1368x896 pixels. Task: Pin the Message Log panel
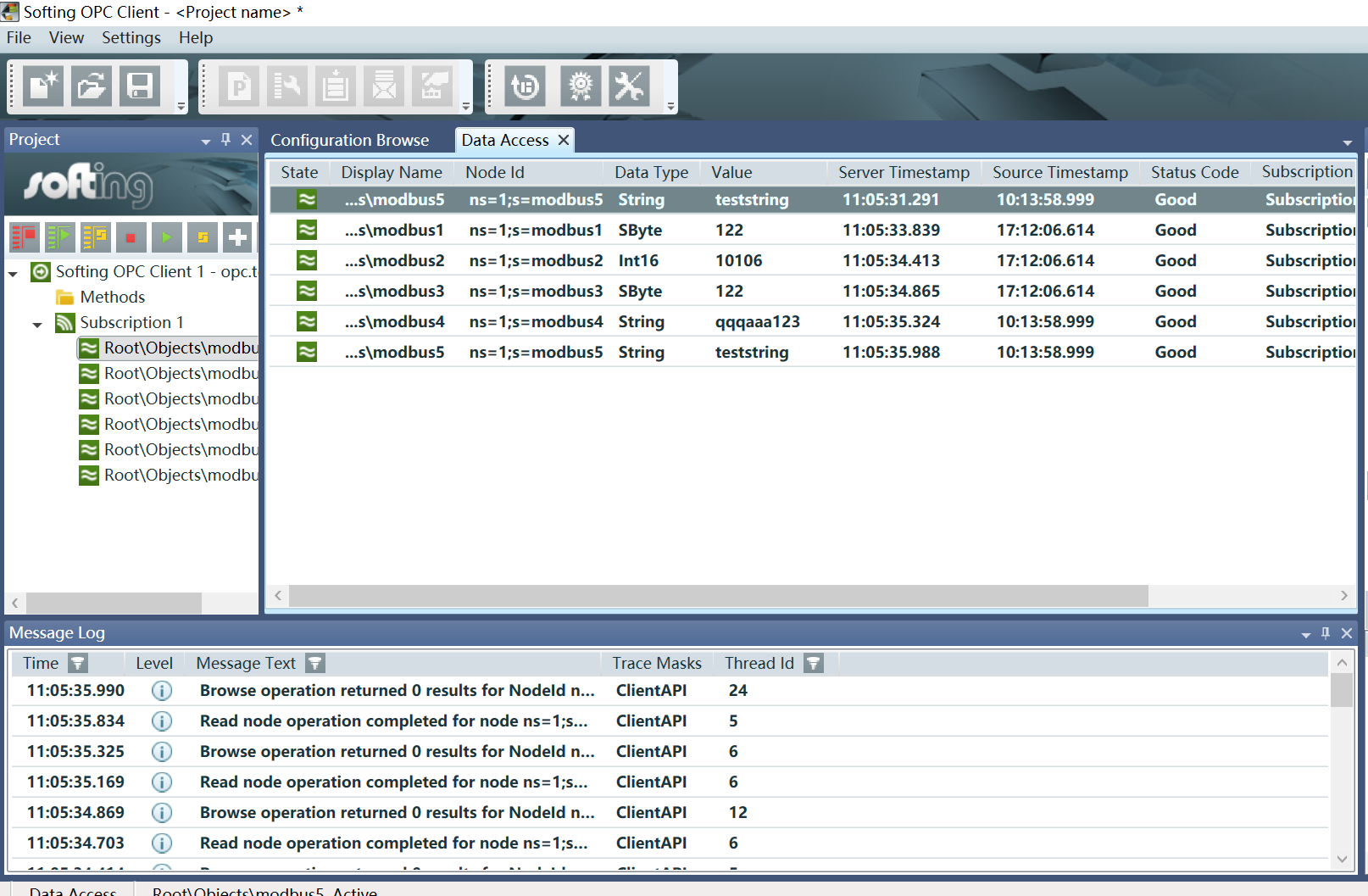coord(1326,632)
